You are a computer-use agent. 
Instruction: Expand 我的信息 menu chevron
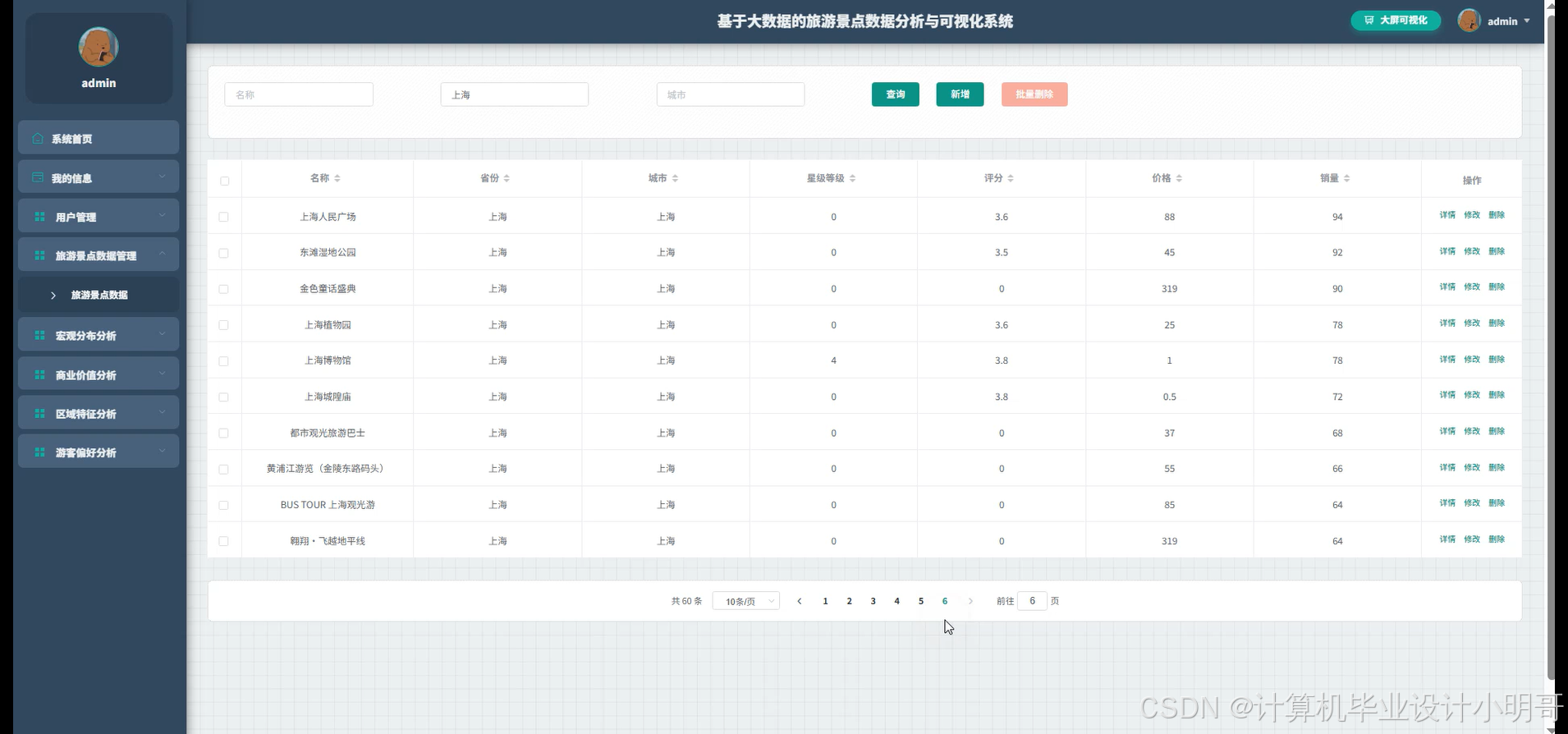(162, 176)
